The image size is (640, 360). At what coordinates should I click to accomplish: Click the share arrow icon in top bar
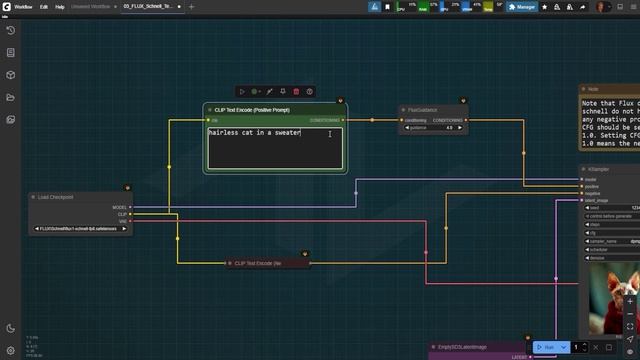coord(582,7)
